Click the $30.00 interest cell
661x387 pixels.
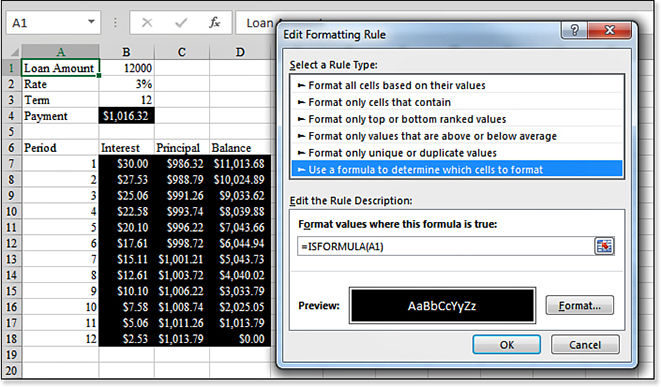(x=126, y=164)
